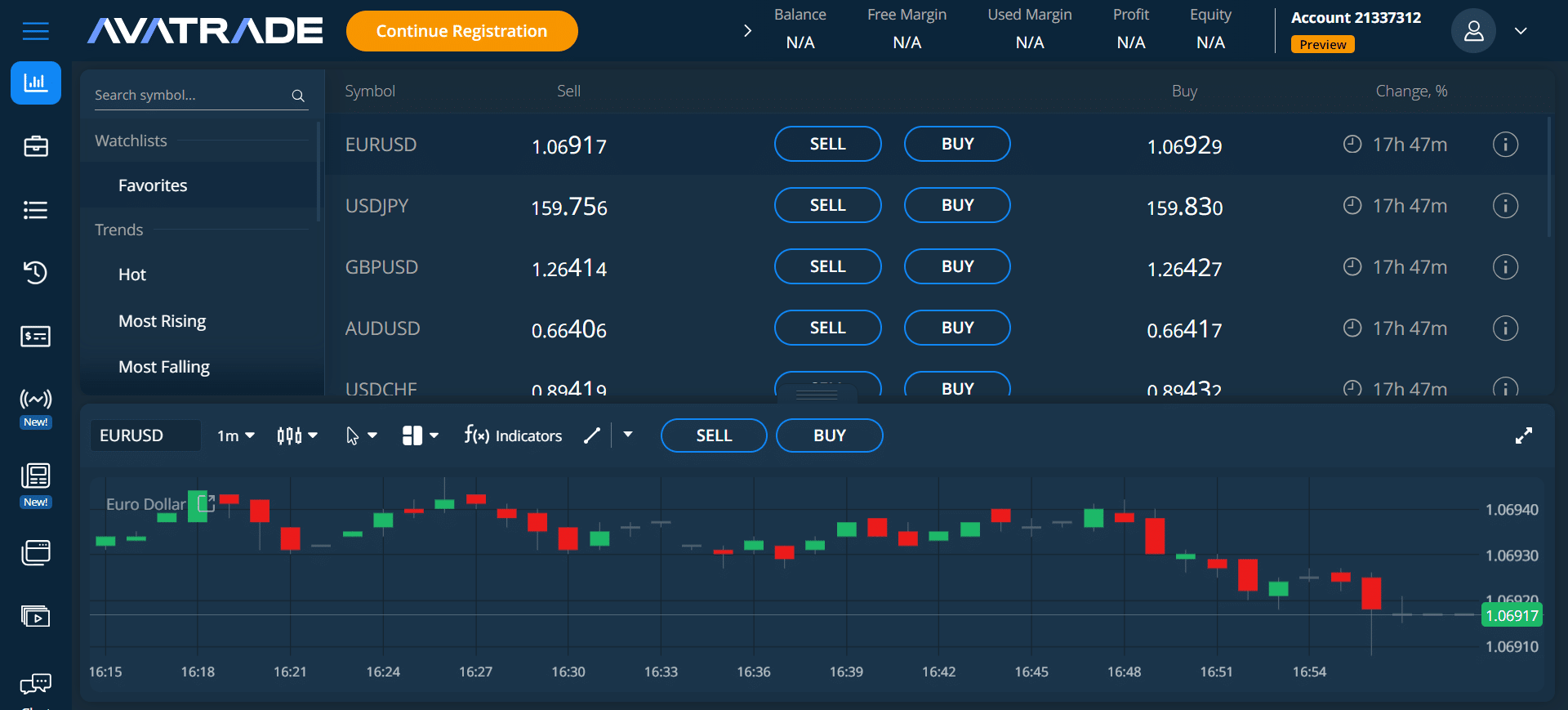
Task: Click the symbol list scrollbar
Action: [1549, 176]
